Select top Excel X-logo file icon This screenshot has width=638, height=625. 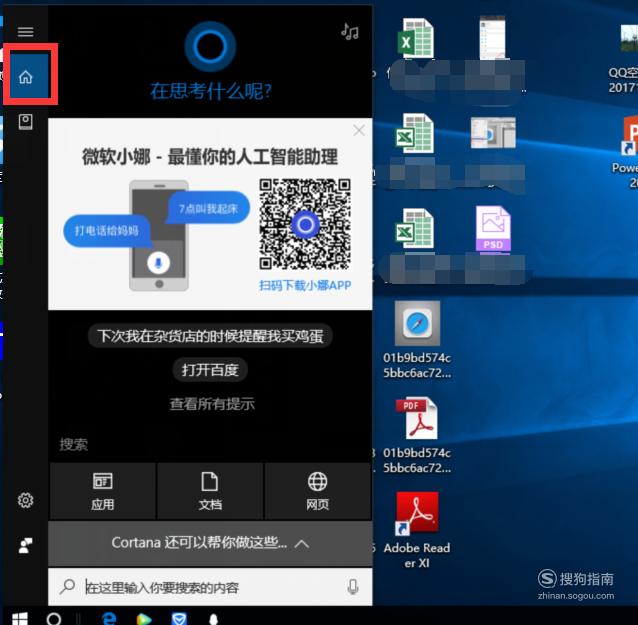416,38
